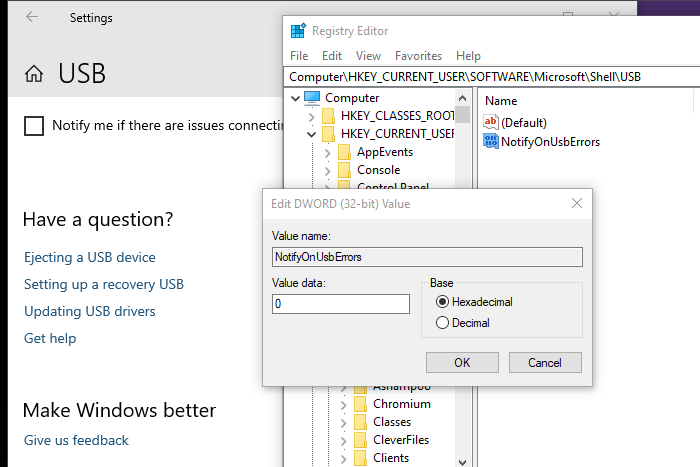The height and width of the screenshot is (467, 700).
Task: Expand the Console registry key
Action: pyautogui.click(x=328, y=170)
